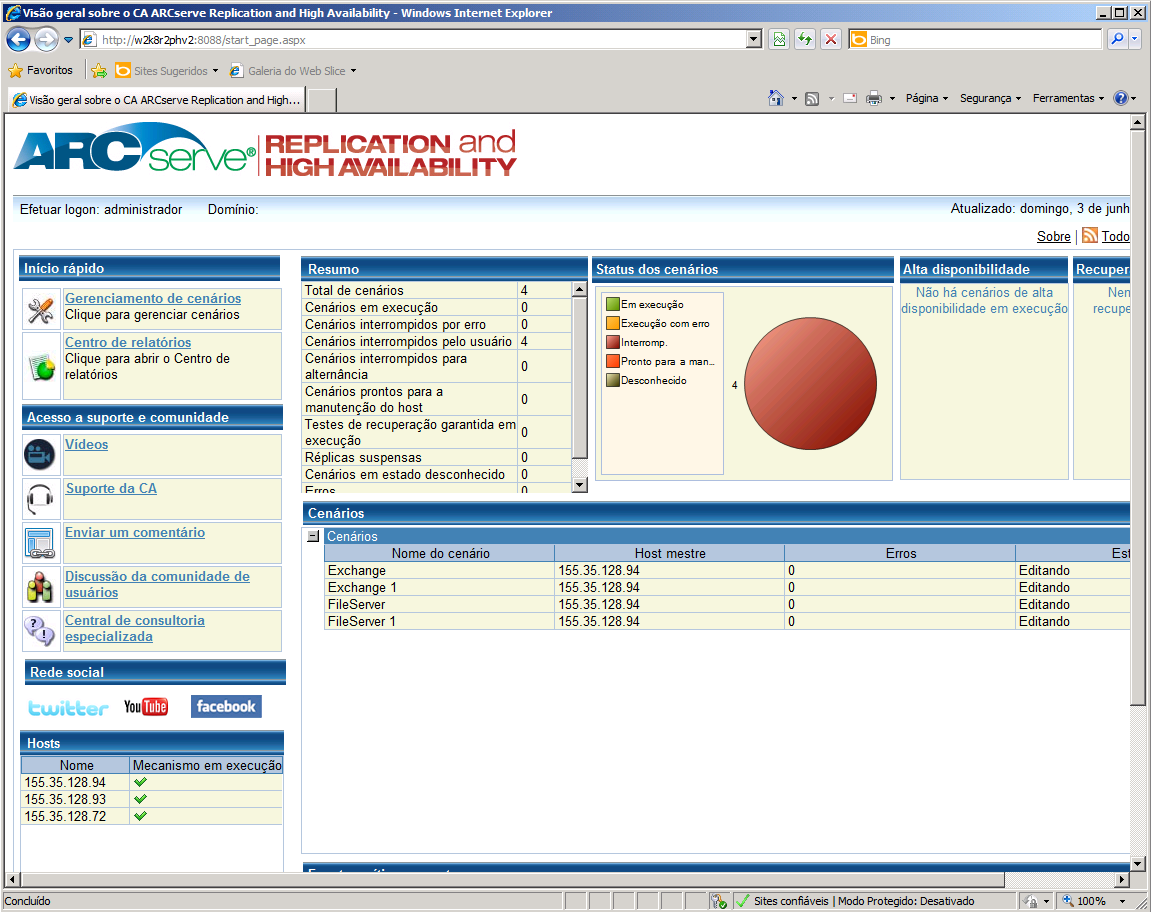
Task: Open the address bar URL dropdown
Action: click(x=754, y=40)
